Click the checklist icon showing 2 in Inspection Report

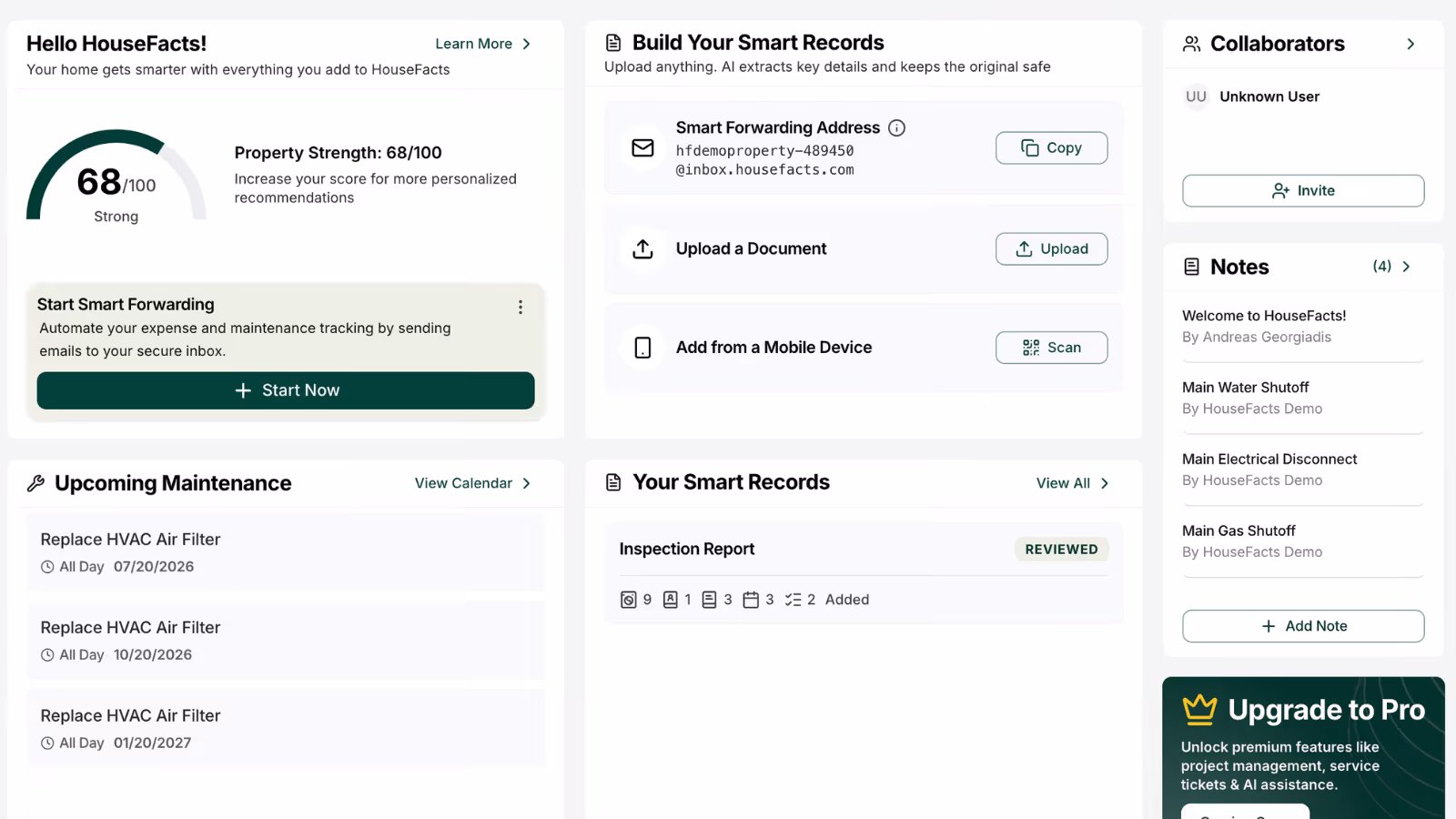point(793,600)
